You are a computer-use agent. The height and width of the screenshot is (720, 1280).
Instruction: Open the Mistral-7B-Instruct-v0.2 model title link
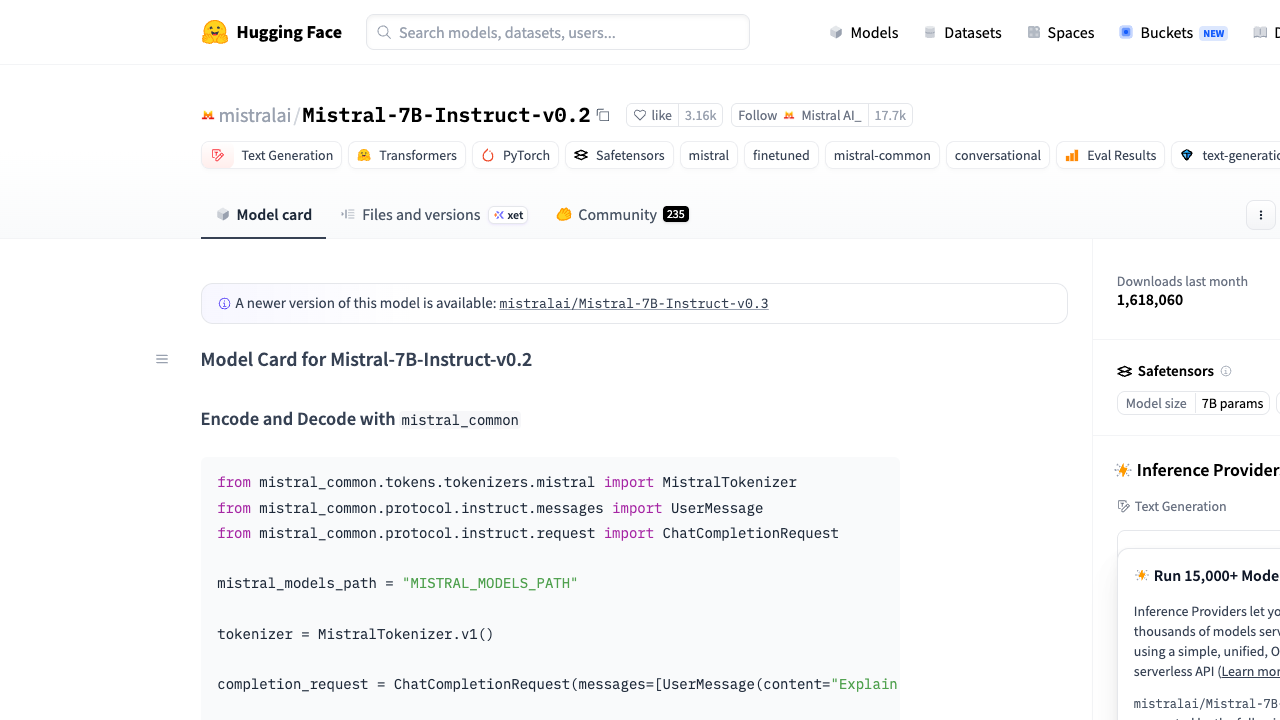click(446, 115)
